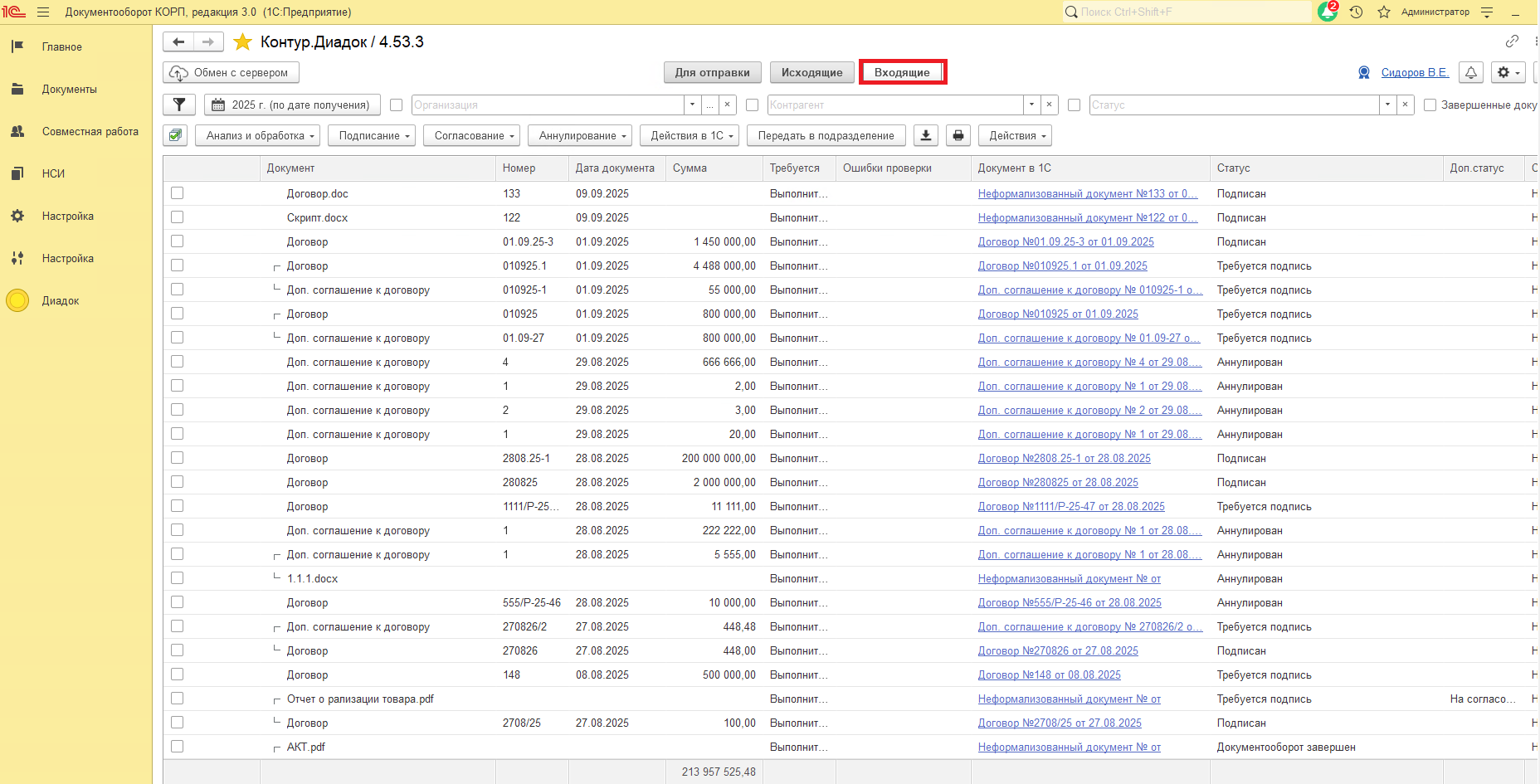The width and height of the screenshot is (1540, 784).
Task: Click the funnel filter icon button
Action: tap(179, 105)
